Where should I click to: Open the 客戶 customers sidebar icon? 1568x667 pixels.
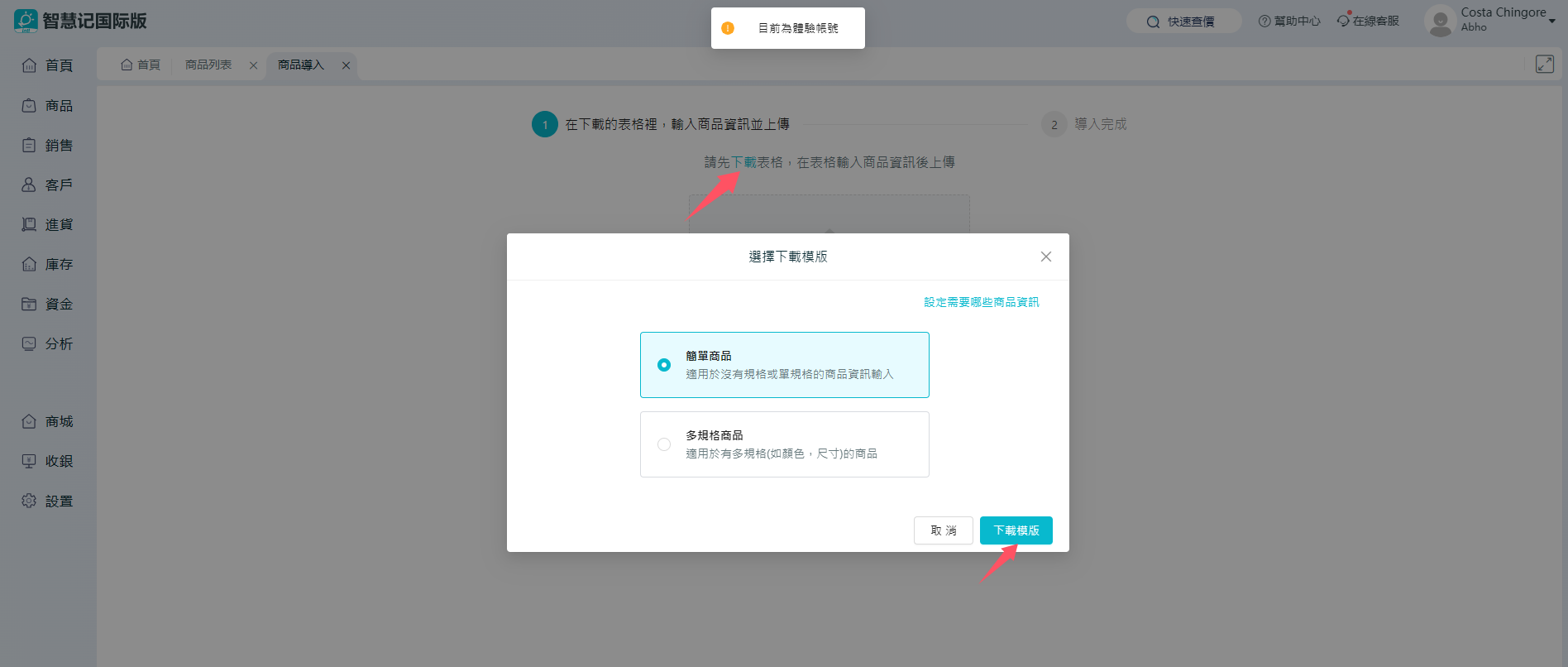(29, 185)
